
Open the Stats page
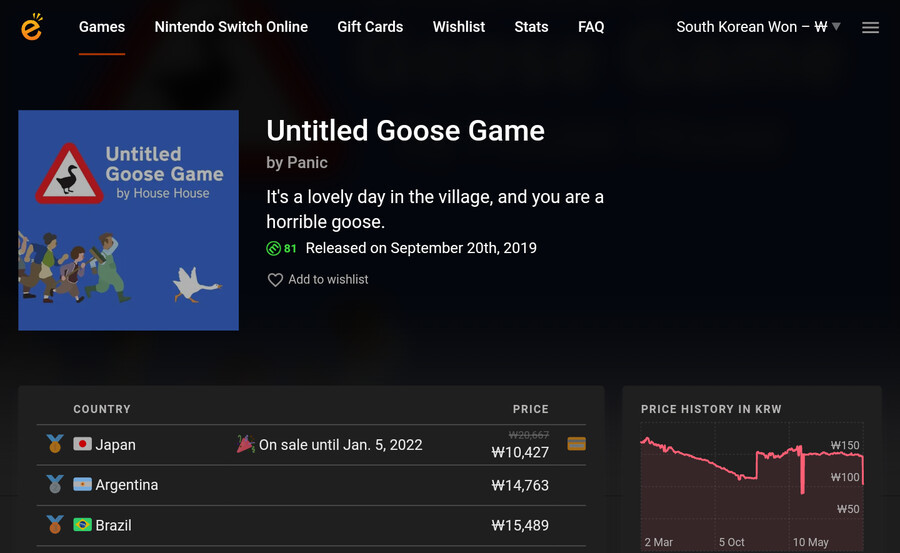531,27
